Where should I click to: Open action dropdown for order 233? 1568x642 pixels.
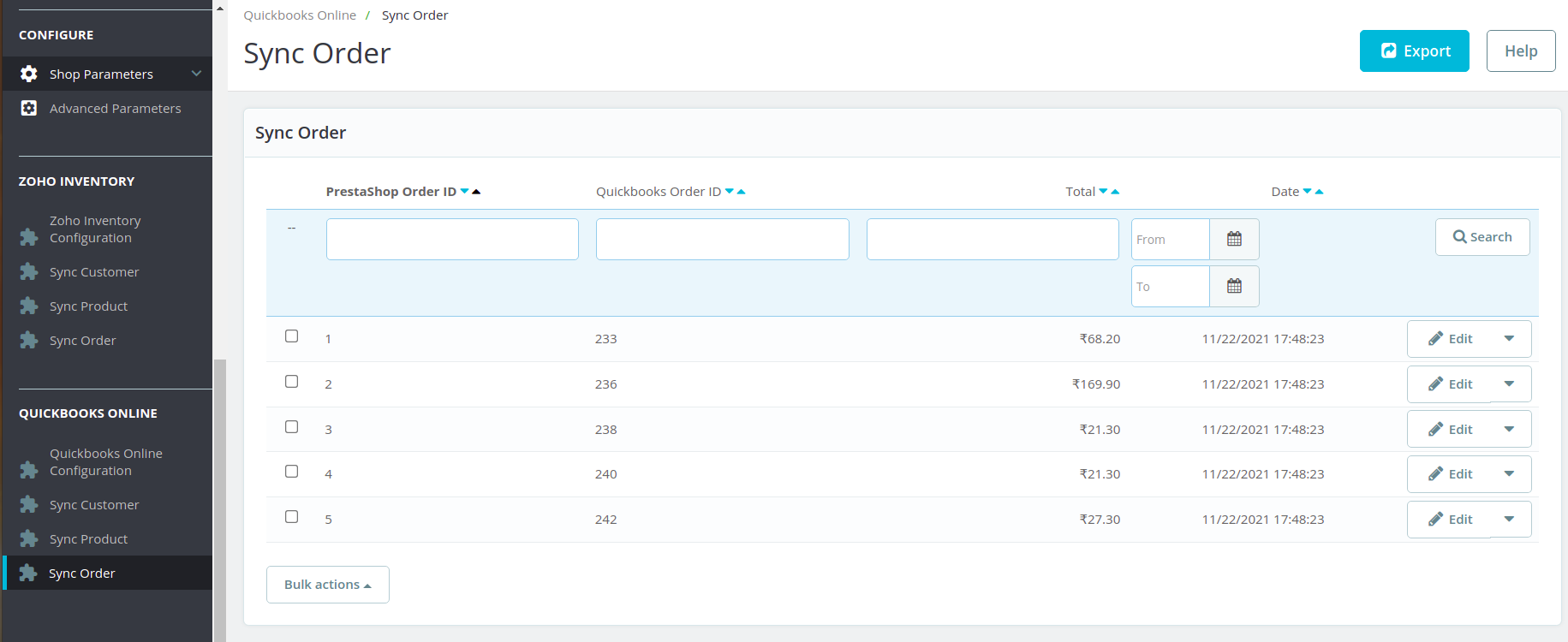(1510, 339)
